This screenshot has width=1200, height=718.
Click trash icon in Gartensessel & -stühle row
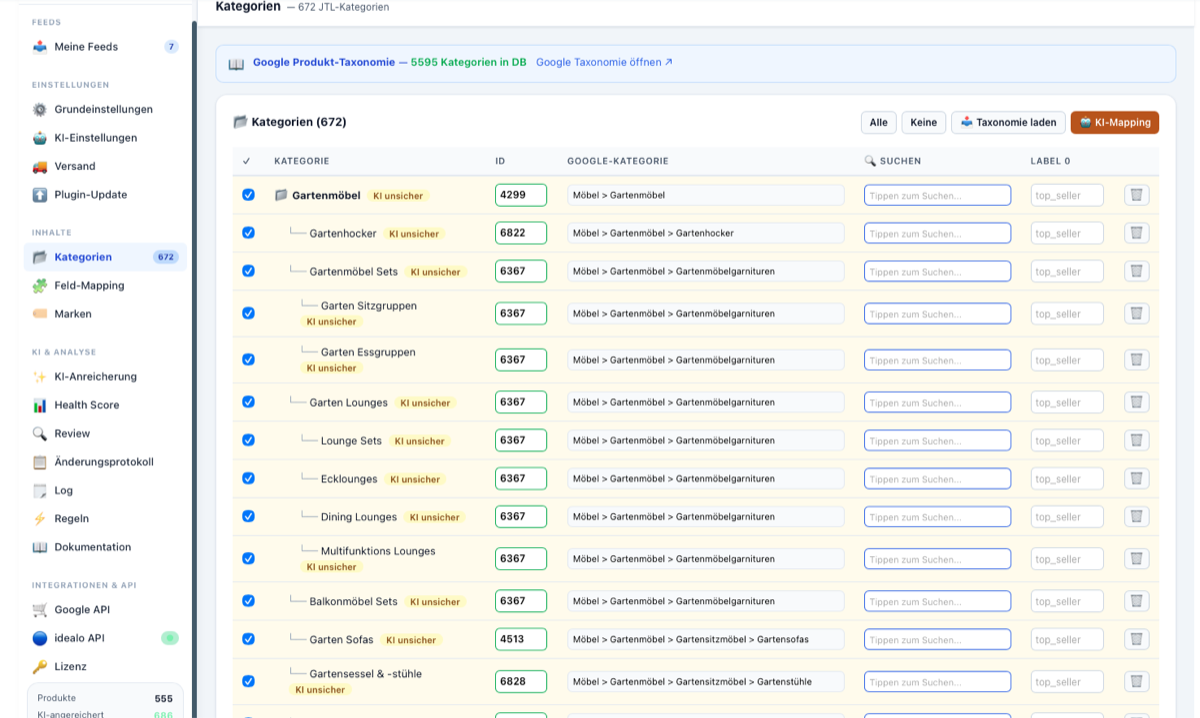1136,681
